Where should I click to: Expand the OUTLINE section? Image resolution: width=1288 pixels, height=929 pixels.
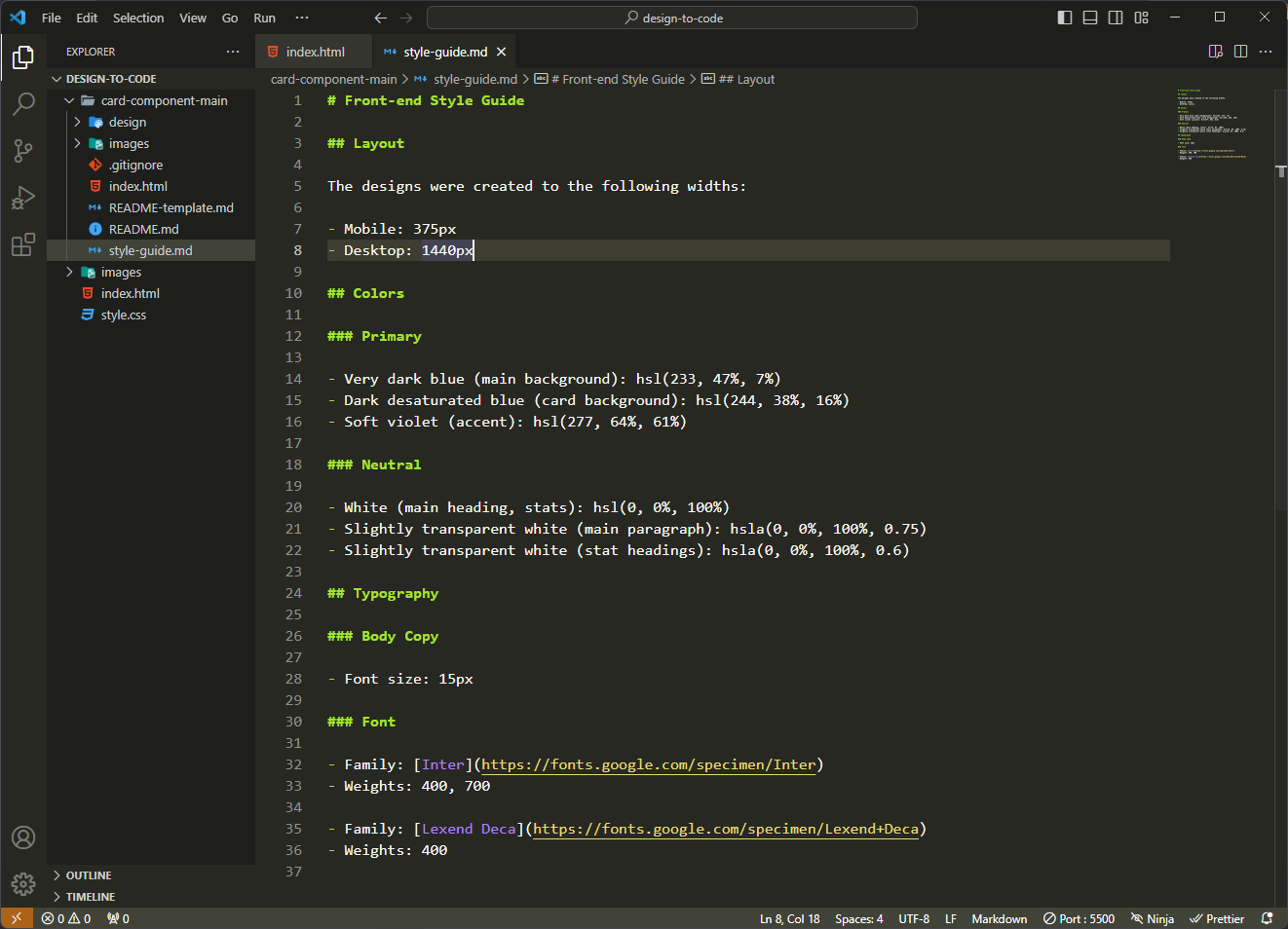89,875
